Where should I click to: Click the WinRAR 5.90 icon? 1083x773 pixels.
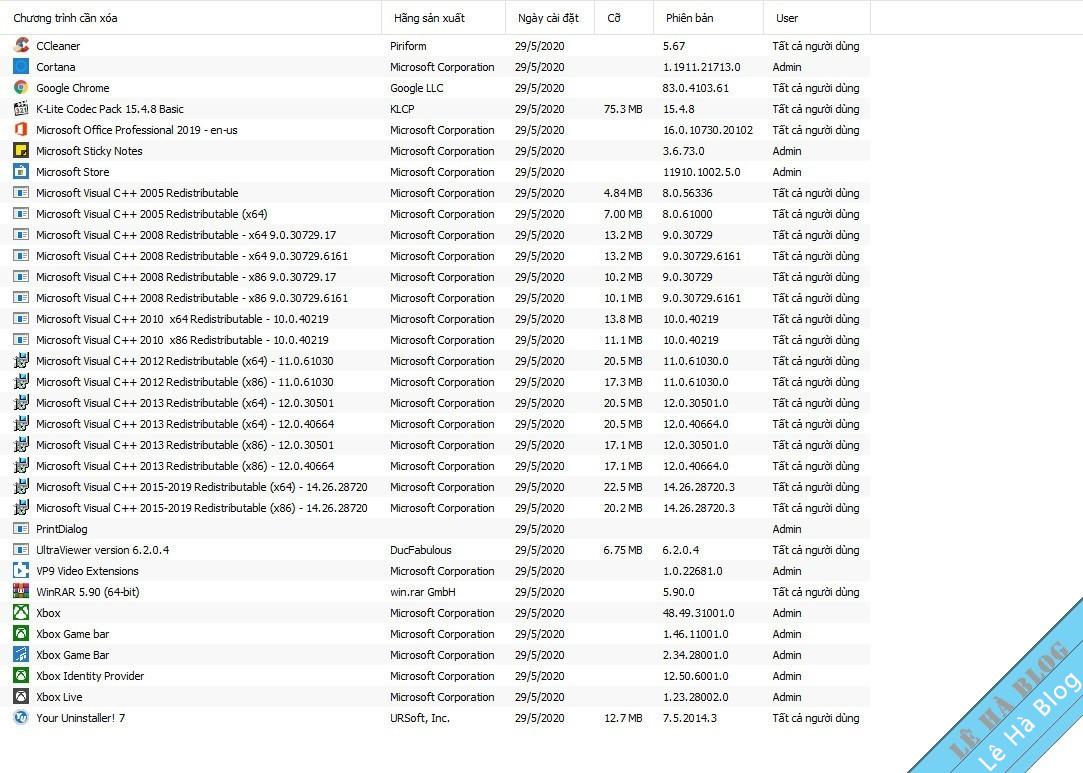pos(21,592)
